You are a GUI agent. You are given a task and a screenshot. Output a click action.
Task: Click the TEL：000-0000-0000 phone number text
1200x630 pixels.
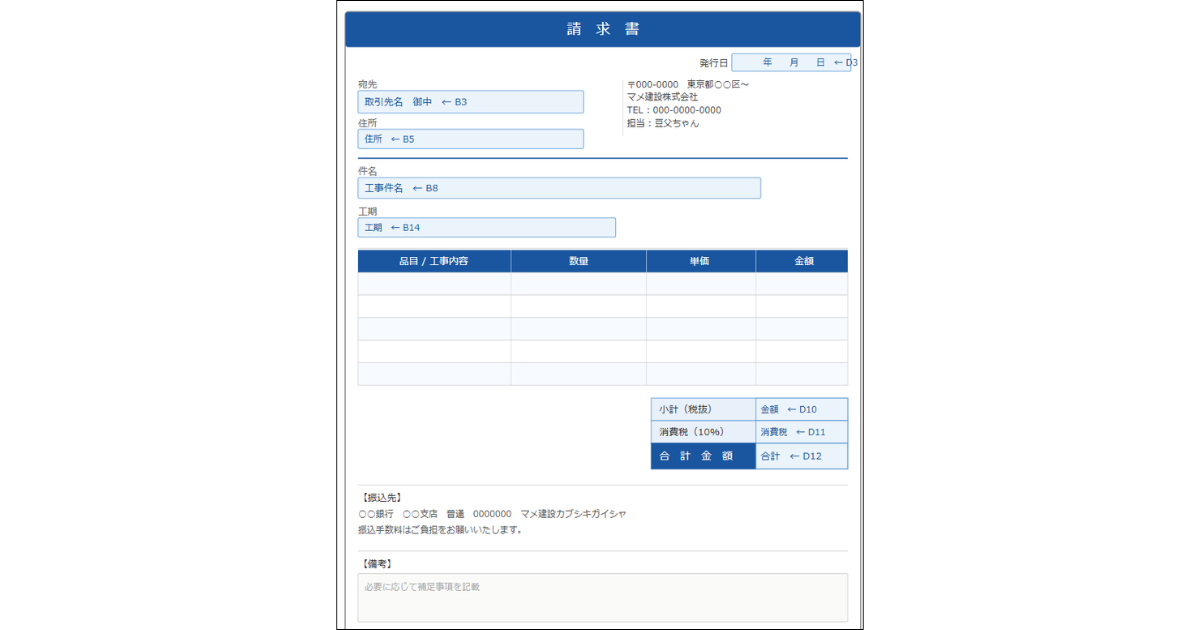point(672,110)
